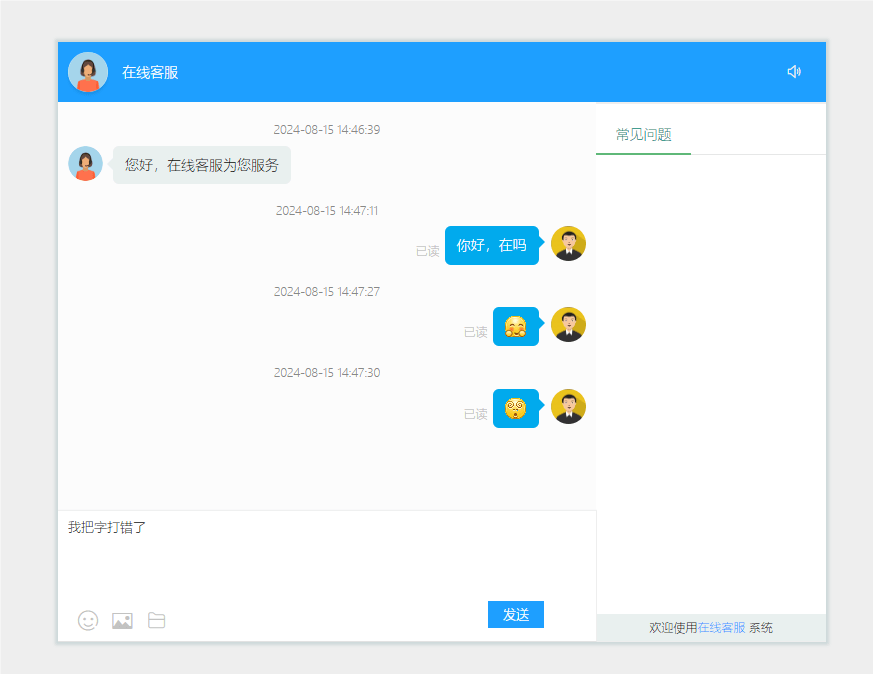Click timestamp 2024-08-15 14:47:11
The width and height of the screenshot is (873, 674).
click(327, 211)
